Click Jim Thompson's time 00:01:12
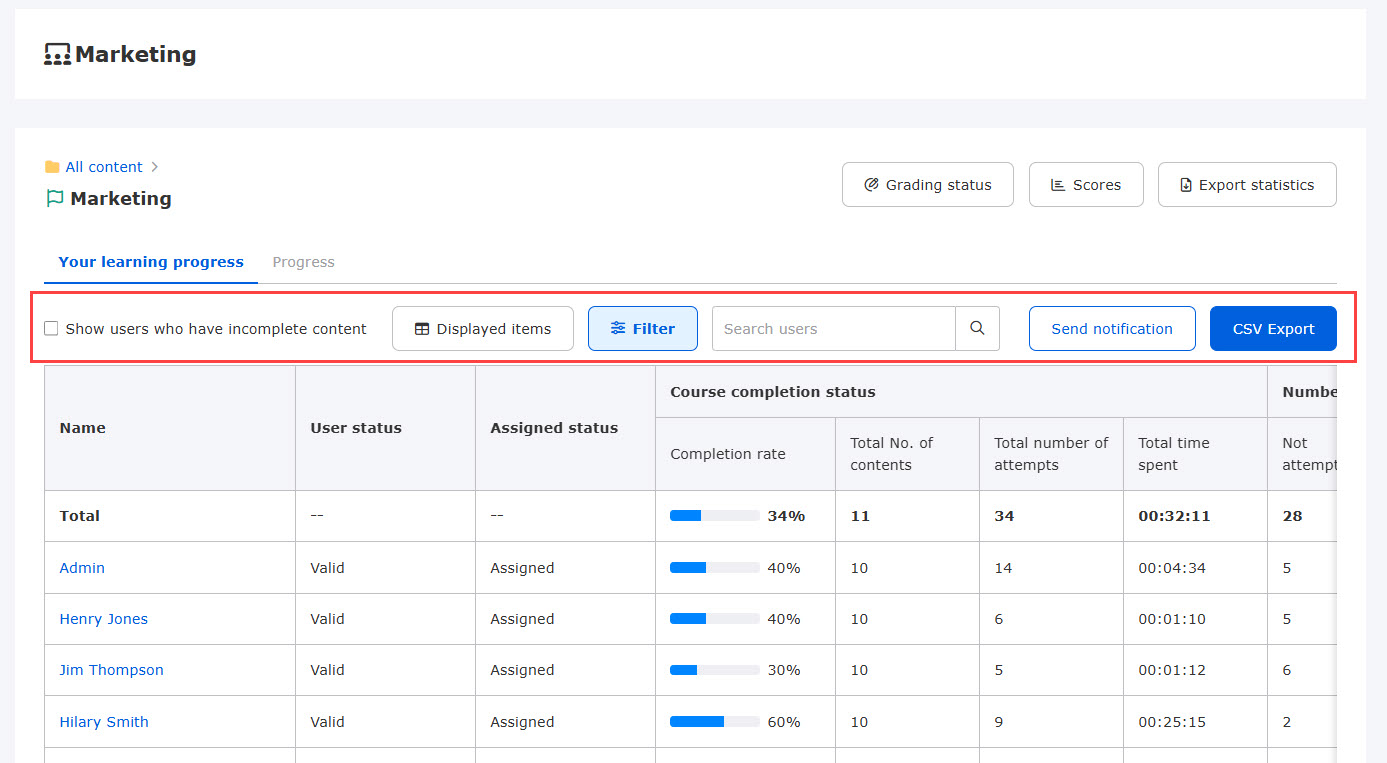The image size is (1387, 763). point(1172,670)
